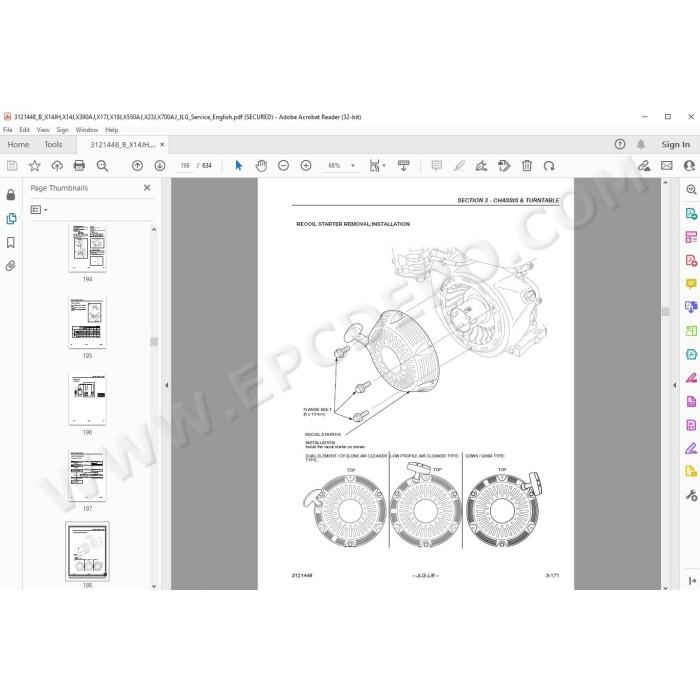Open the zoom level dropdown
Image resolution: width=700 pixels, height=700 pixels.
353,166
